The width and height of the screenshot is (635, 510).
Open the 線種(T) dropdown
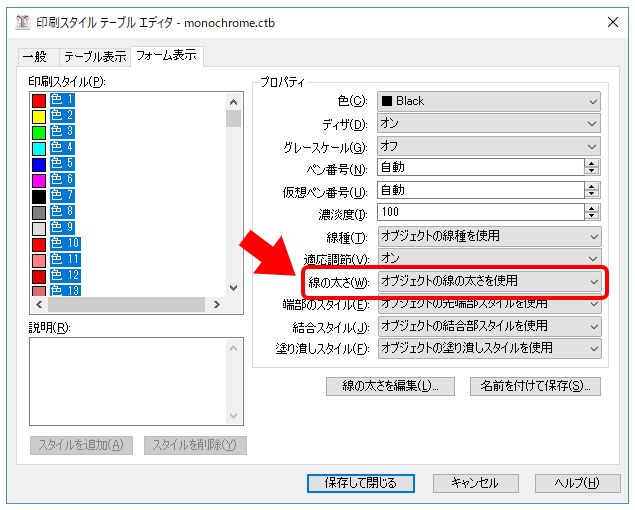pyautogui.click(x=490, y=236)
